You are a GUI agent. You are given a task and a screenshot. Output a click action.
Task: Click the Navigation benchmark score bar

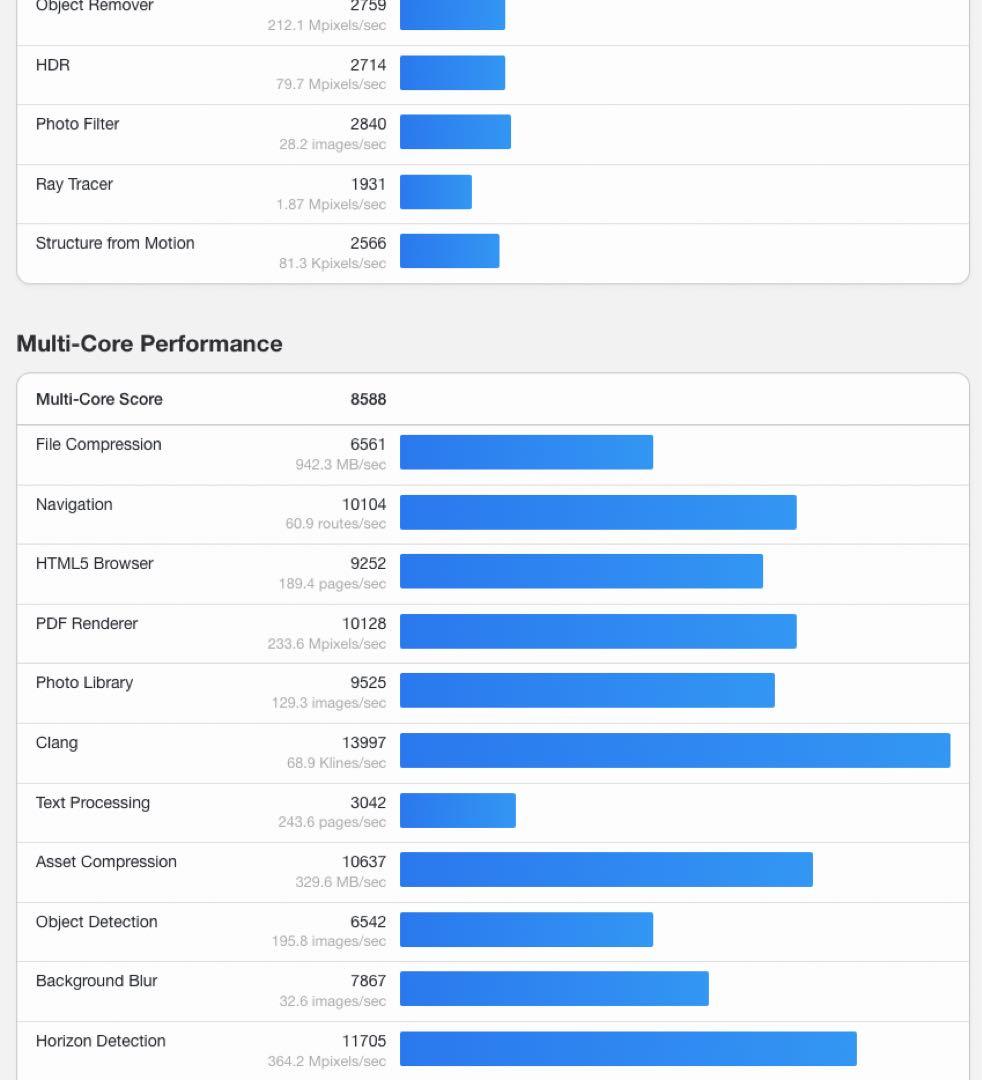(598, 512)
